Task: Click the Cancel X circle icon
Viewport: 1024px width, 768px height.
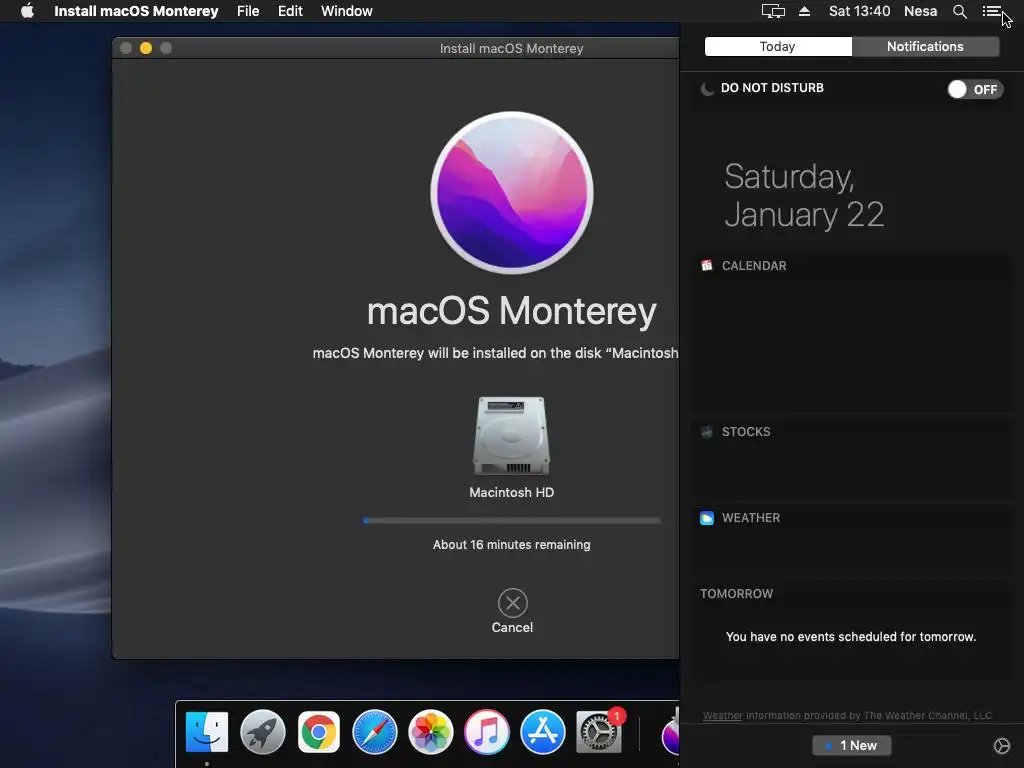Action: click(513, 603)
